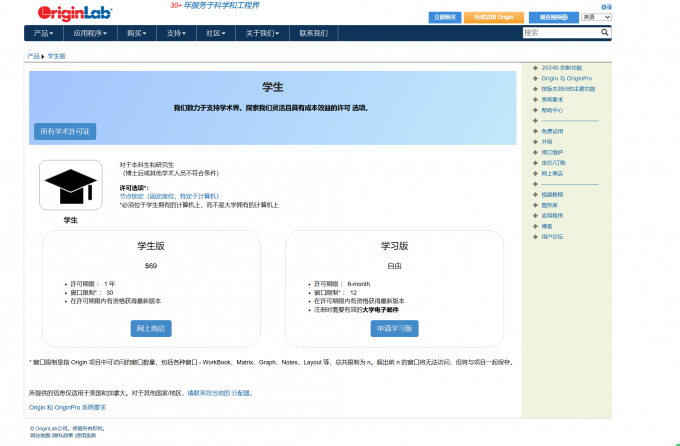This screenshot has width=680, height=446.
Task: Open sidebar link 图形库
Action: tap(549, 205)
